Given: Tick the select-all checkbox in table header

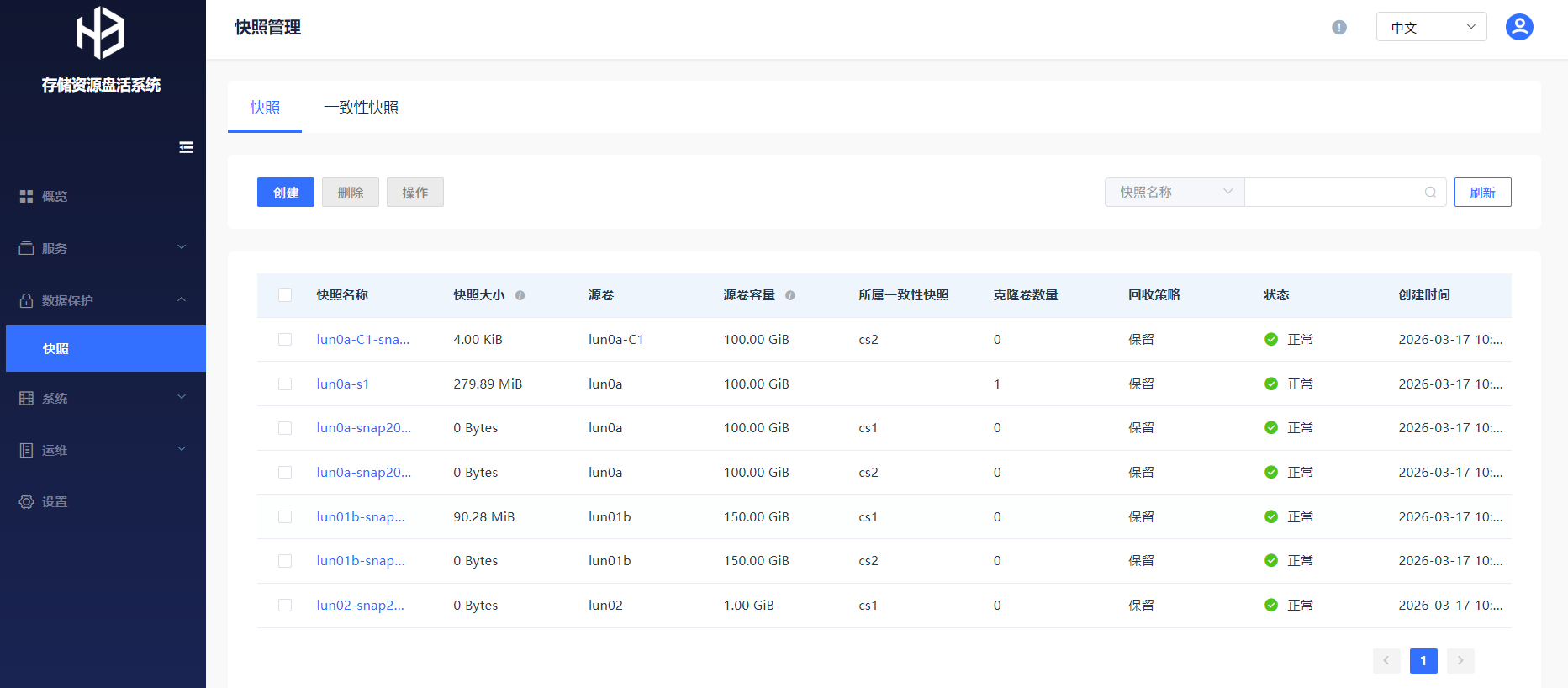Looking at the screenshot, I should [x=285, y=295].
